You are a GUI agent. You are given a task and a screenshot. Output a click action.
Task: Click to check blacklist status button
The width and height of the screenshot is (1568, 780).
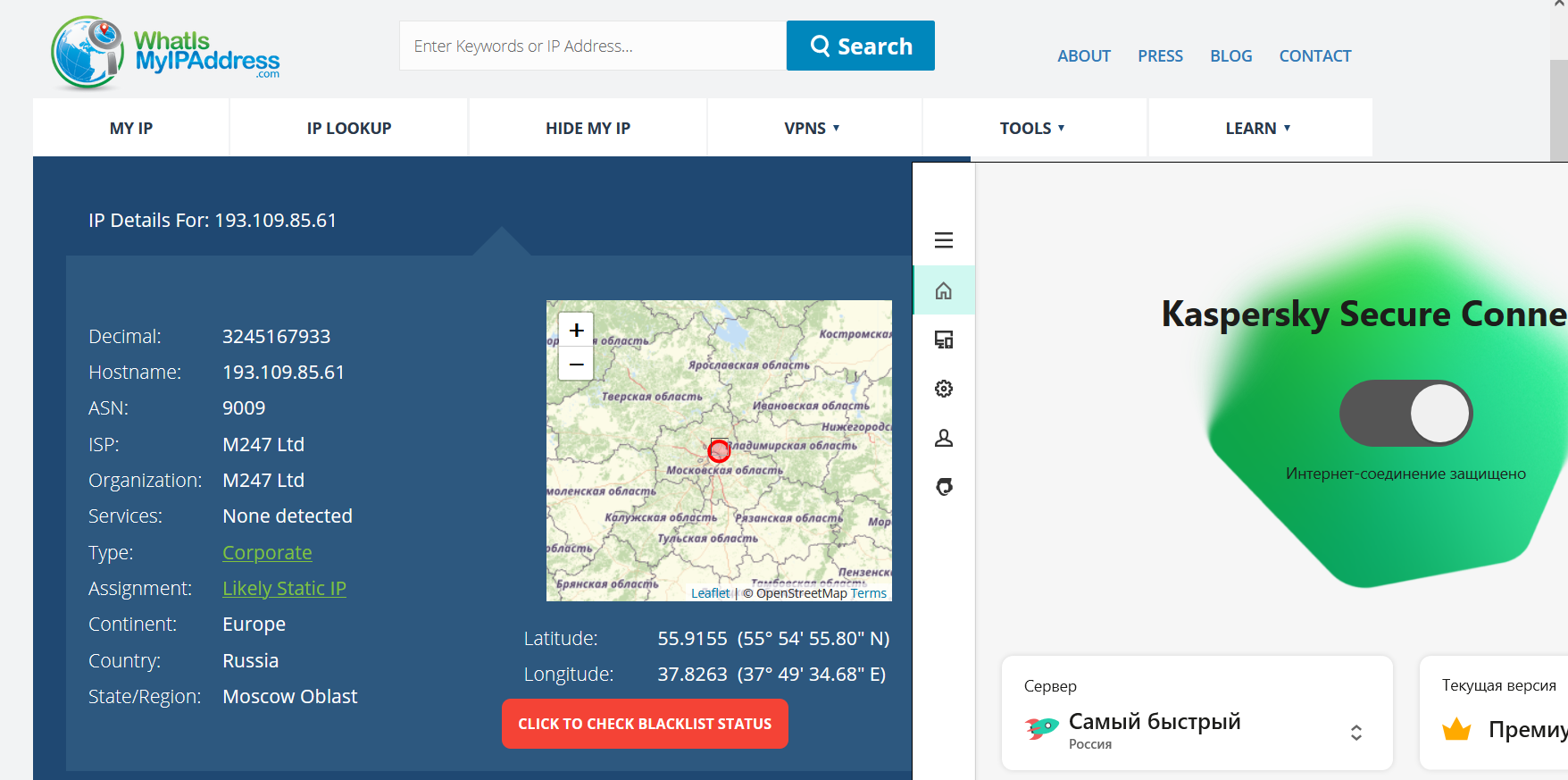pos(645,724)
